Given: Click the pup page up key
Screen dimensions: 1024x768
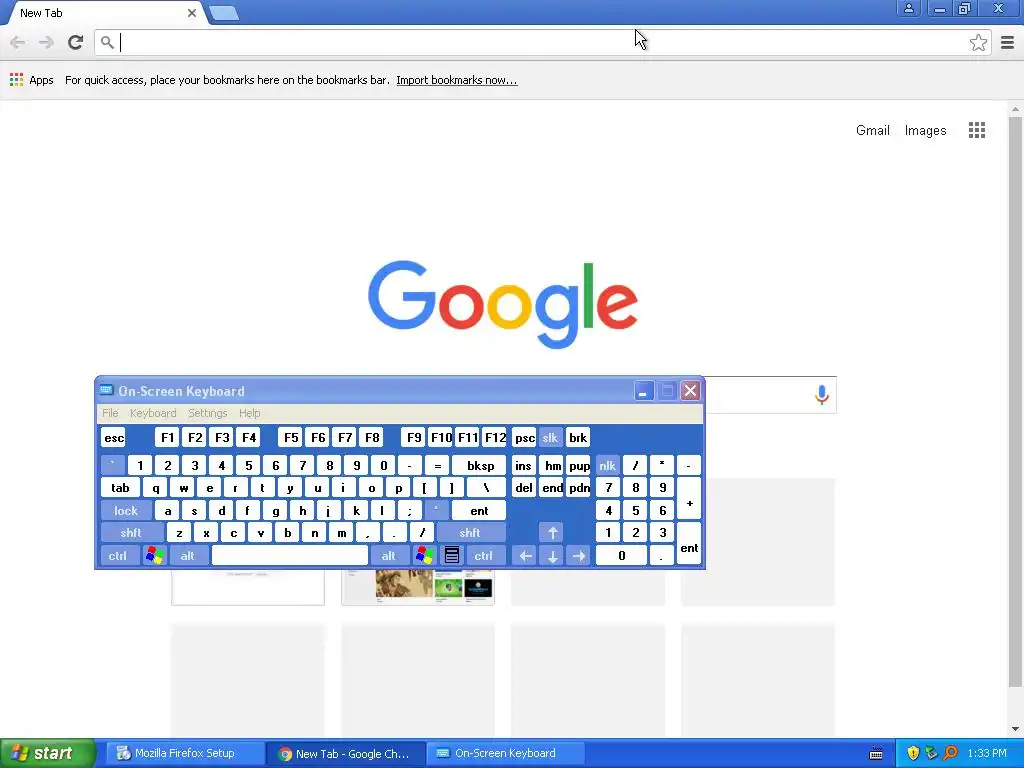Looking at the screenshot, I should [579, 466].
